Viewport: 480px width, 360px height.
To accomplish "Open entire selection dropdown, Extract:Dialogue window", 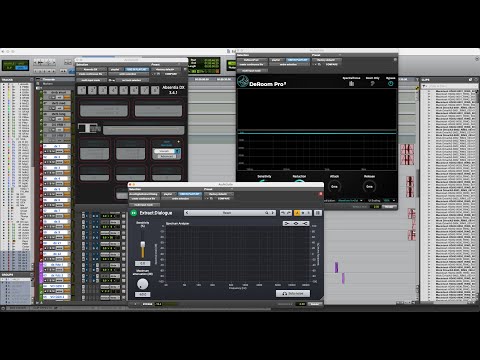I will pyautogui.click(x=180, y=198).
